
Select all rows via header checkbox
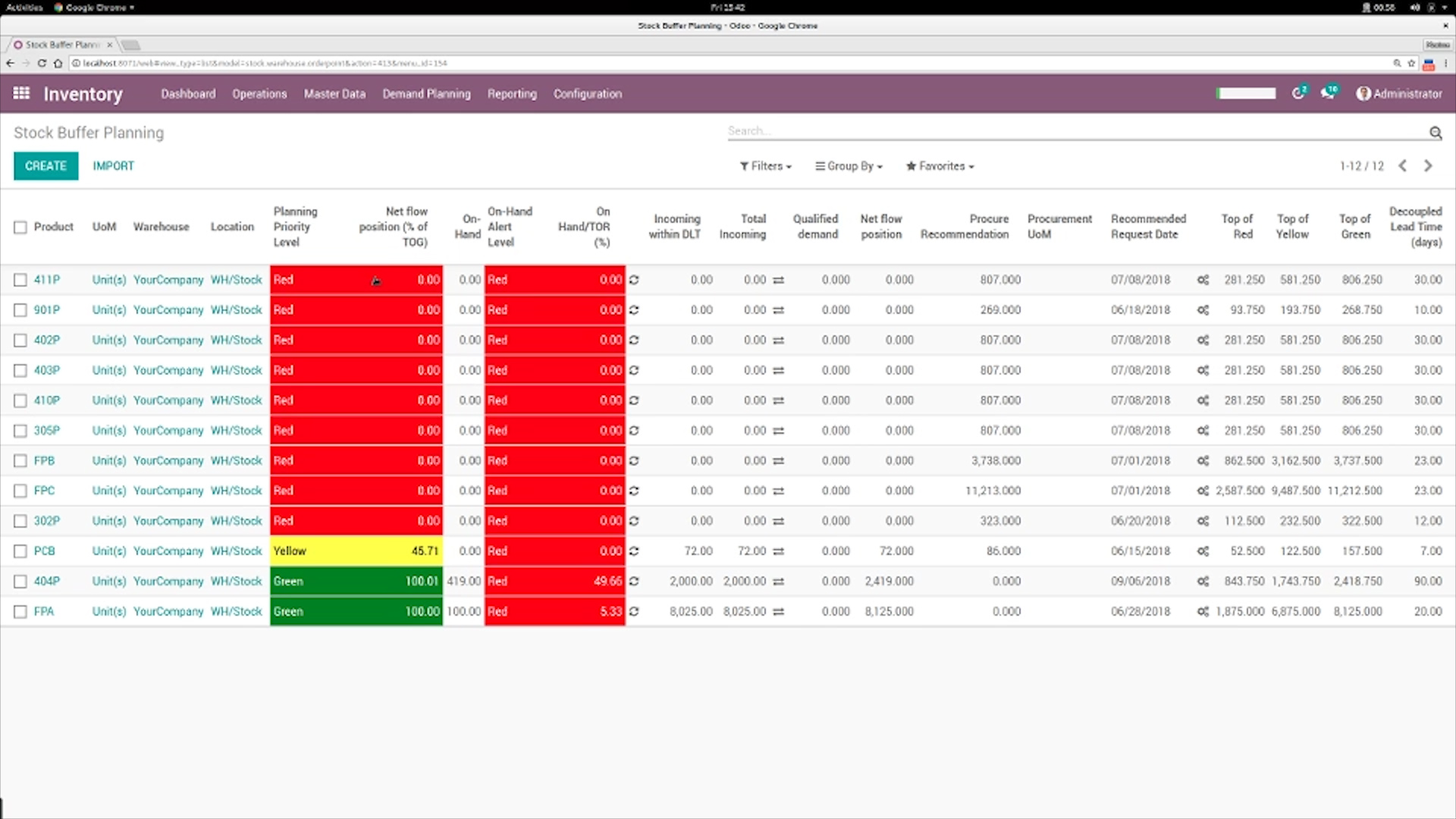[20, 227]
